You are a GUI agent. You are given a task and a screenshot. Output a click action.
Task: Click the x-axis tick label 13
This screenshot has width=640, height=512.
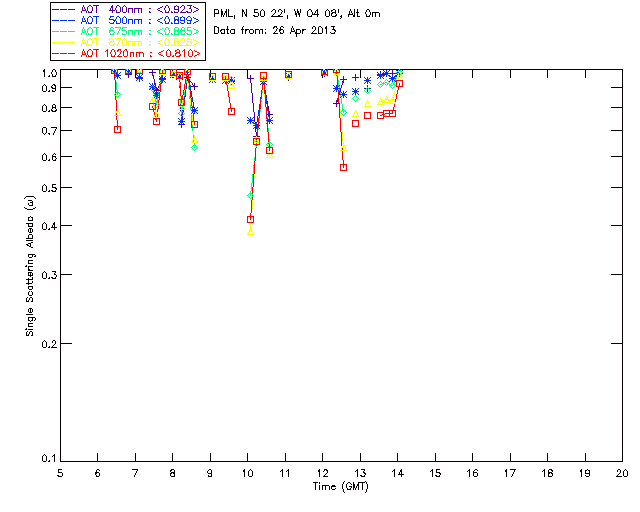(360, 473)
